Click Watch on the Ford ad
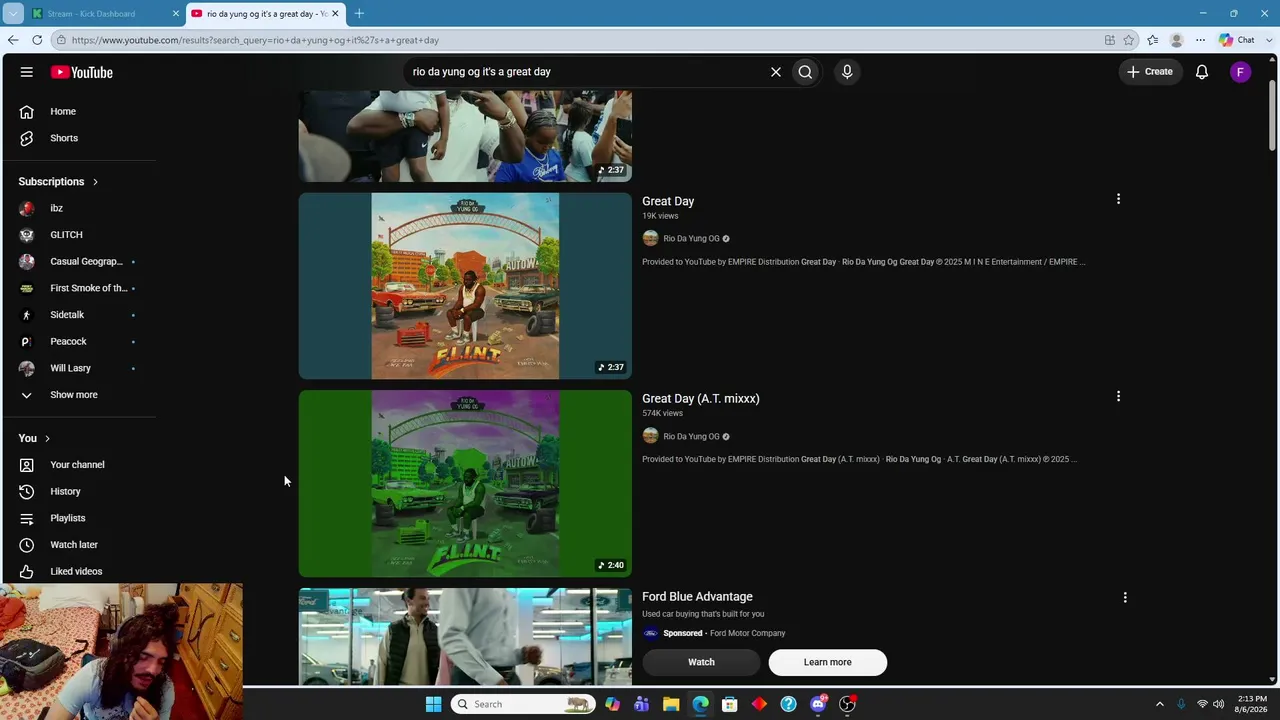Viewport: 1280px width, 720px height. (701, 662)
